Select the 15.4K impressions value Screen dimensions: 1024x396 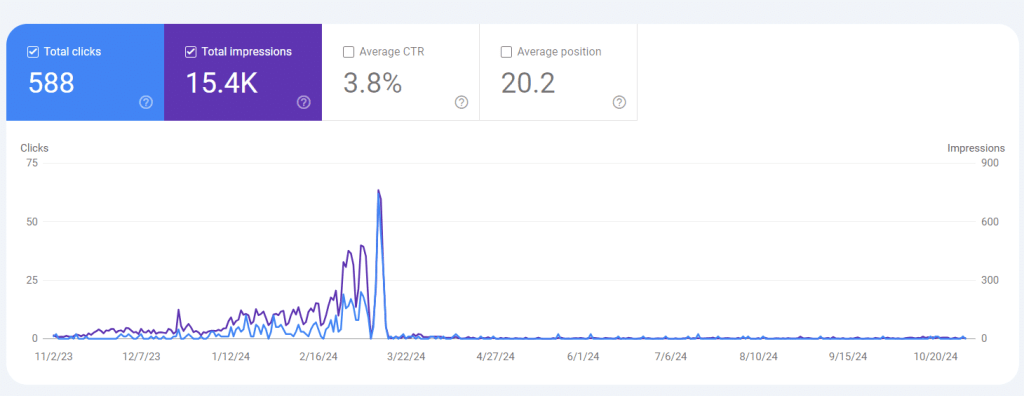click(222, 83)
